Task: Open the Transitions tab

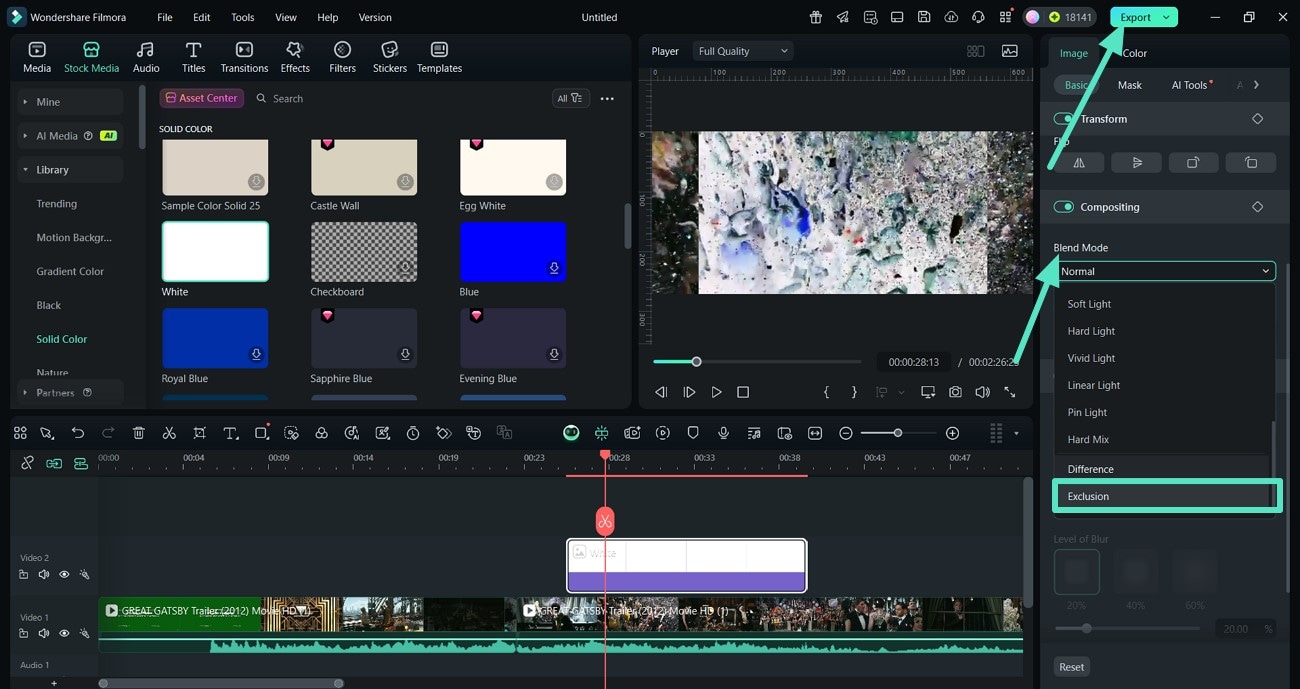Action: click(244, 57)
